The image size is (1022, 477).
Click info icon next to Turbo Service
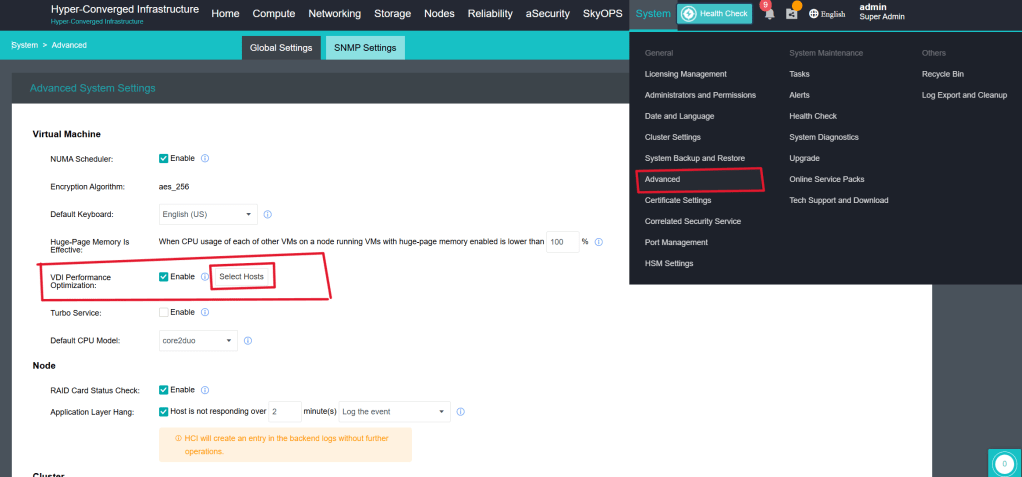click(205, 312)
